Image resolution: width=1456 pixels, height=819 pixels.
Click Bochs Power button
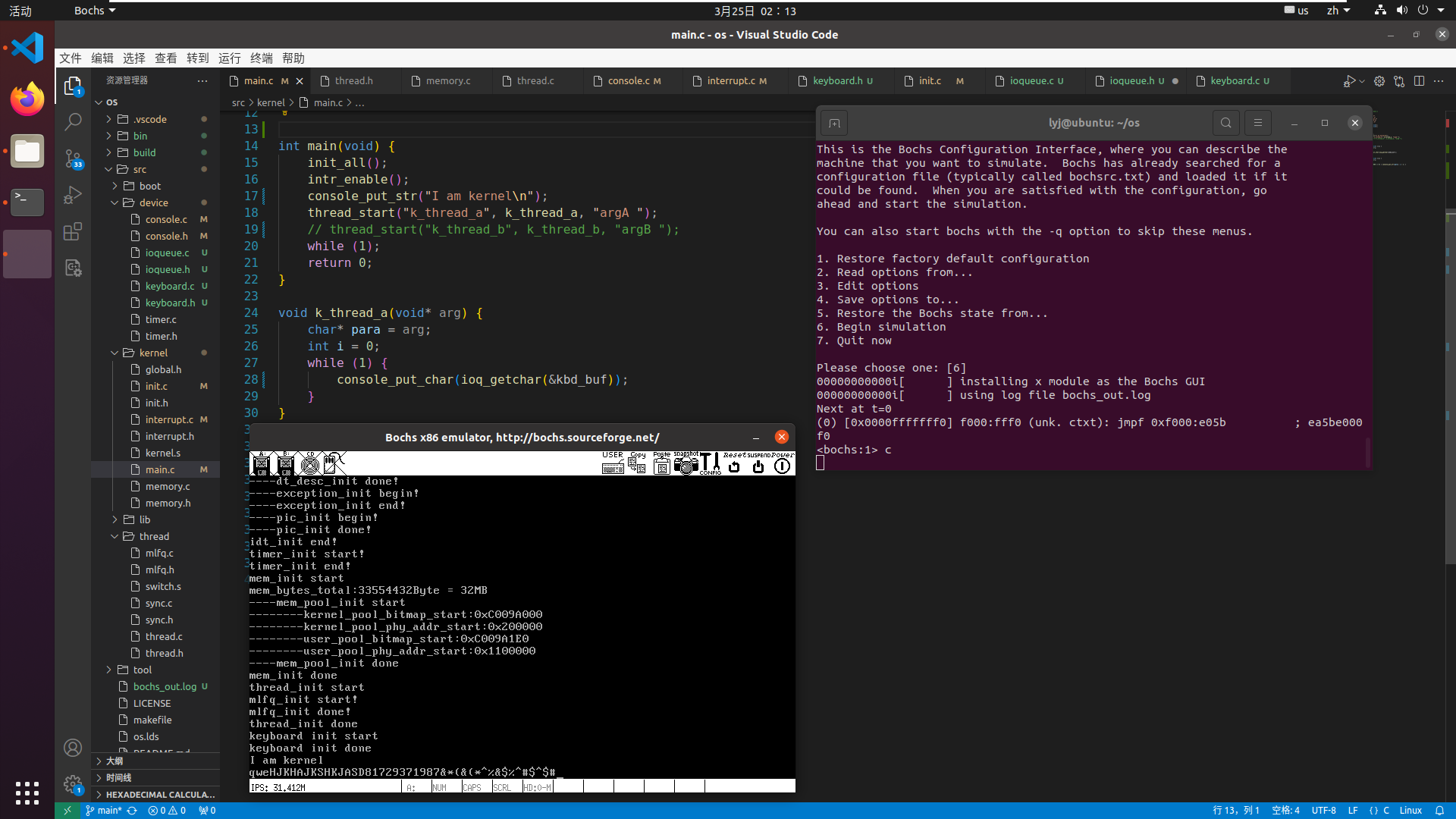point(783,463)
